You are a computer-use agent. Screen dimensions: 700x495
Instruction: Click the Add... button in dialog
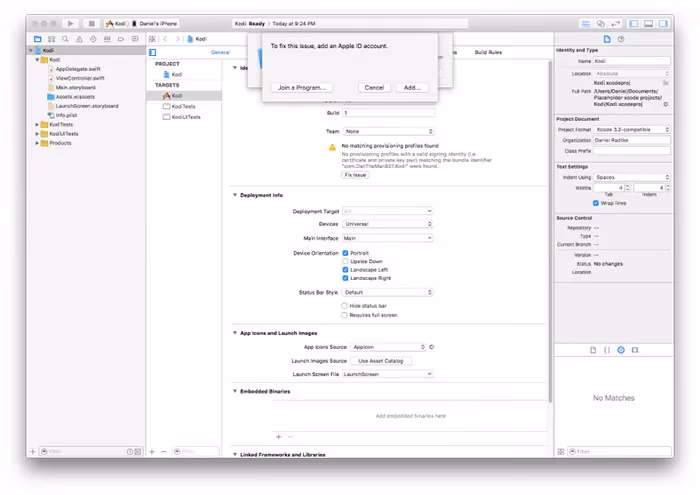pyautogui.click(x=411, y=88)
